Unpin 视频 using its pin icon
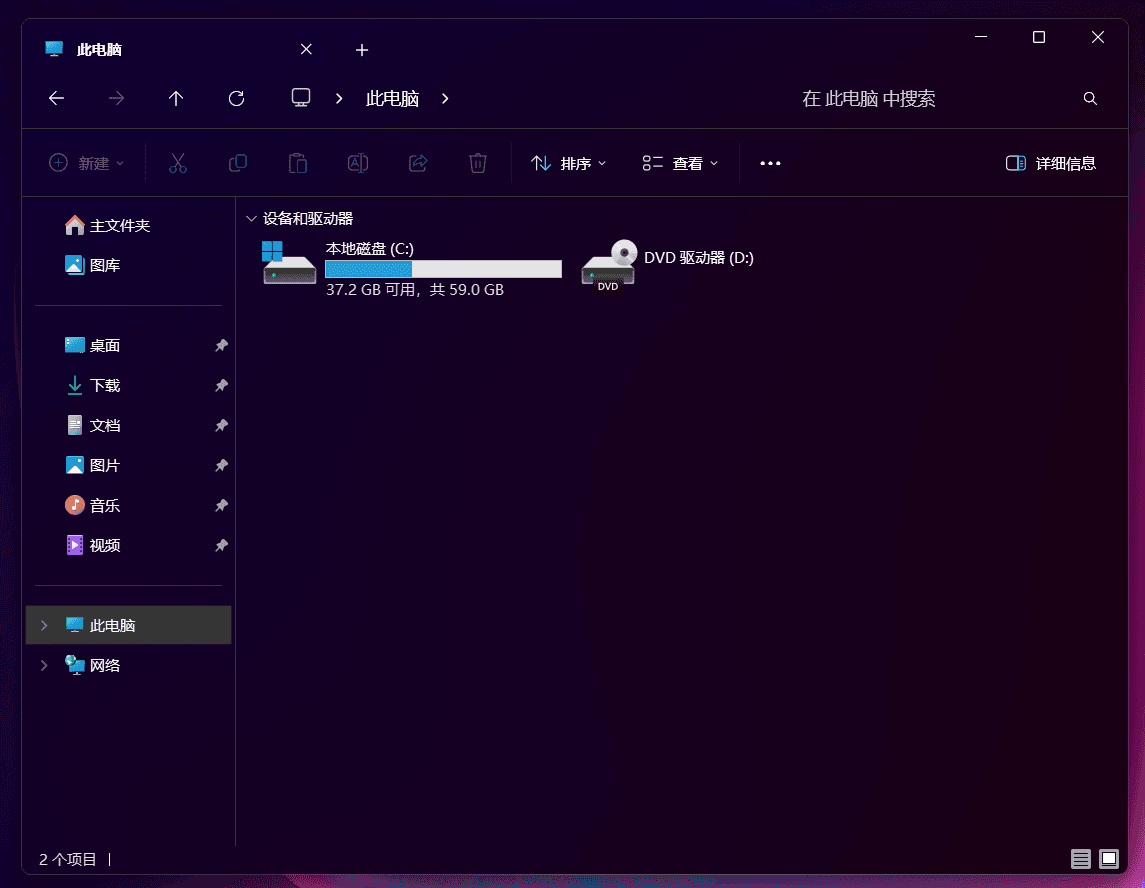 click(221, 546)
